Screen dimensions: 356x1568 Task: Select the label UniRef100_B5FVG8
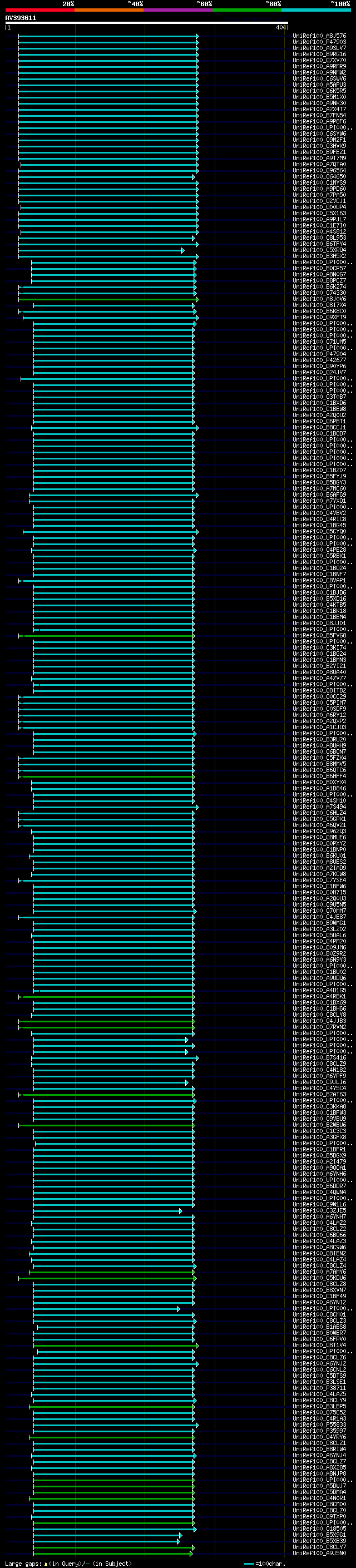[x=319, y=635]
